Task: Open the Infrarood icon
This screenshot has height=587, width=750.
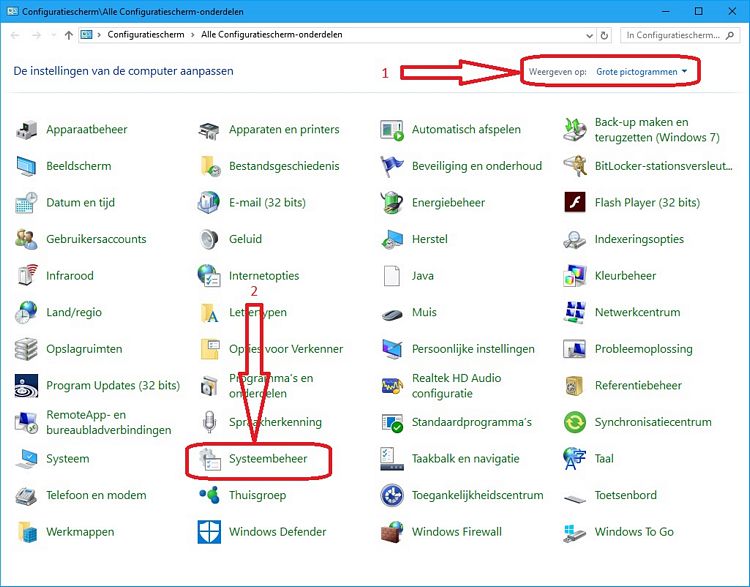Action: tap(26, 276)
